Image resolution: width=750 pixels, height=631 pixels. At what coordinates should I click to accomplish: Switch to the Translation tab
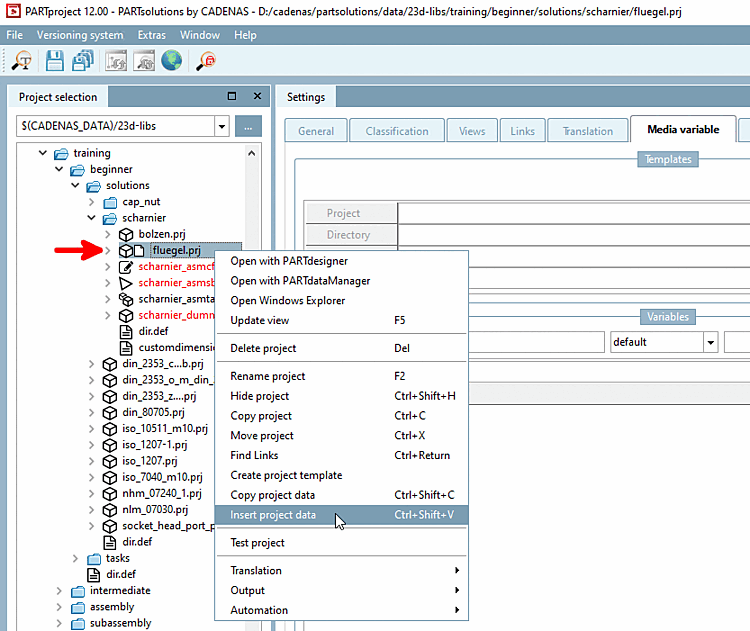[x=588, y=131]
